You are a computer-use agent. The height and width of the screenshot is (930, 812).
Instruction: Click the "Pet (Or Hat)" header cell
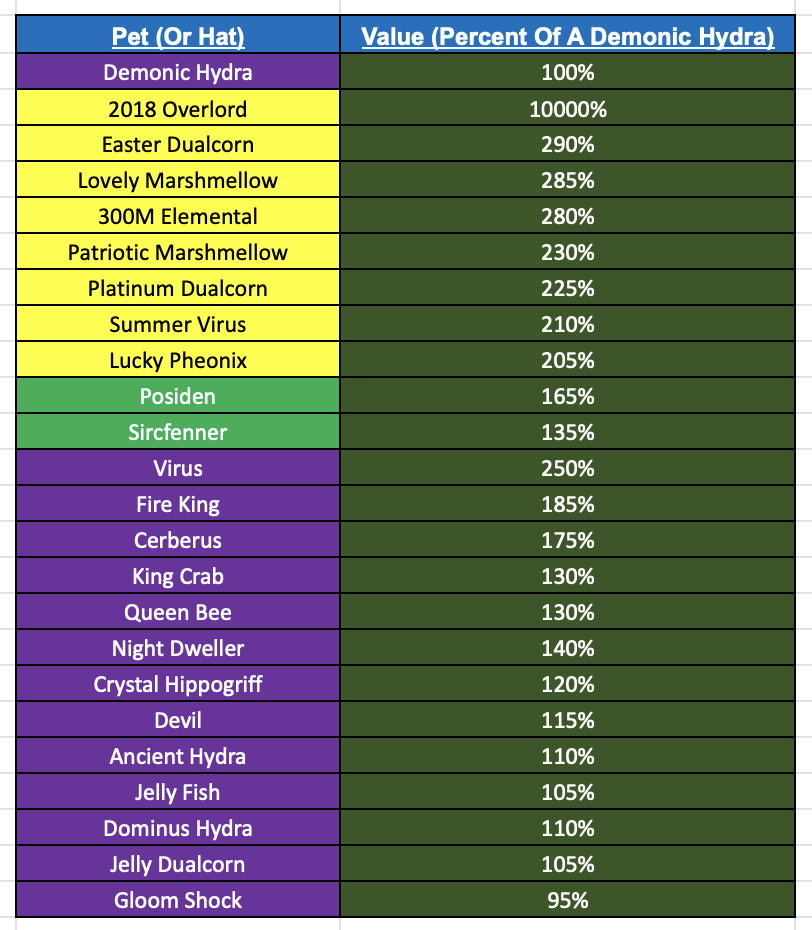point(178,37)
